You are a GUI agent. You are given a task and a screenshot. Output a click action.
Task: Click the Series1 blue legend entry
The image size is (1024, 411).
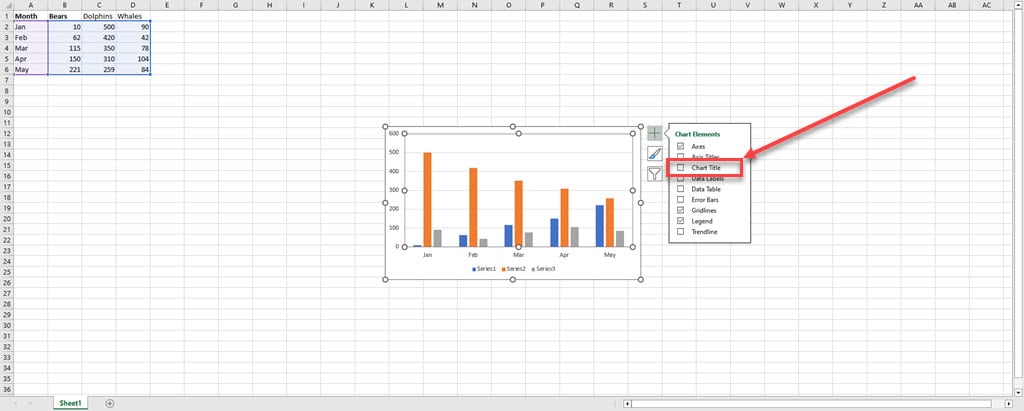(485, 269)
